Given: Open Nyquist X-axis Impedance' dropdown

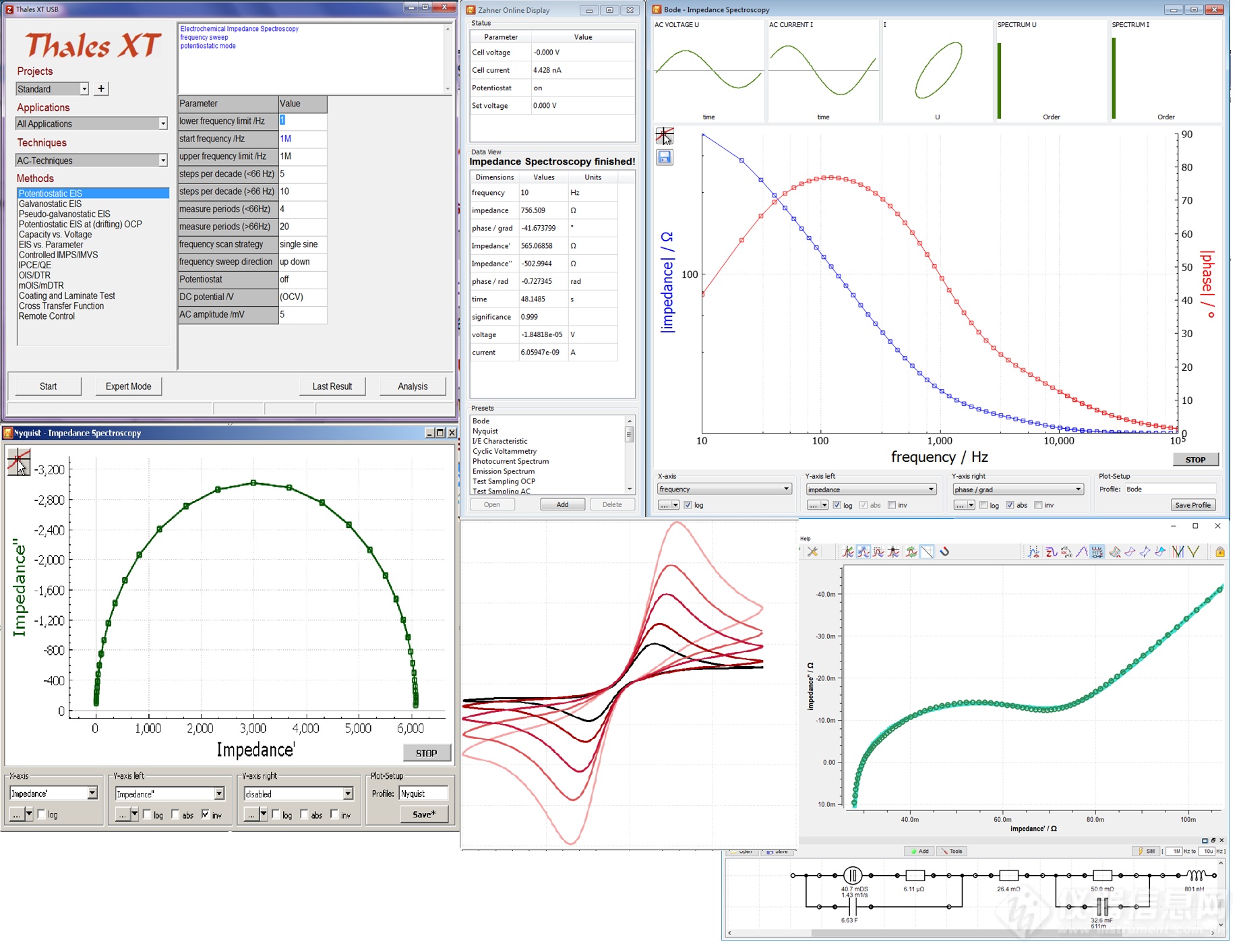Looking at the screenshot, I should pos(53,794).
